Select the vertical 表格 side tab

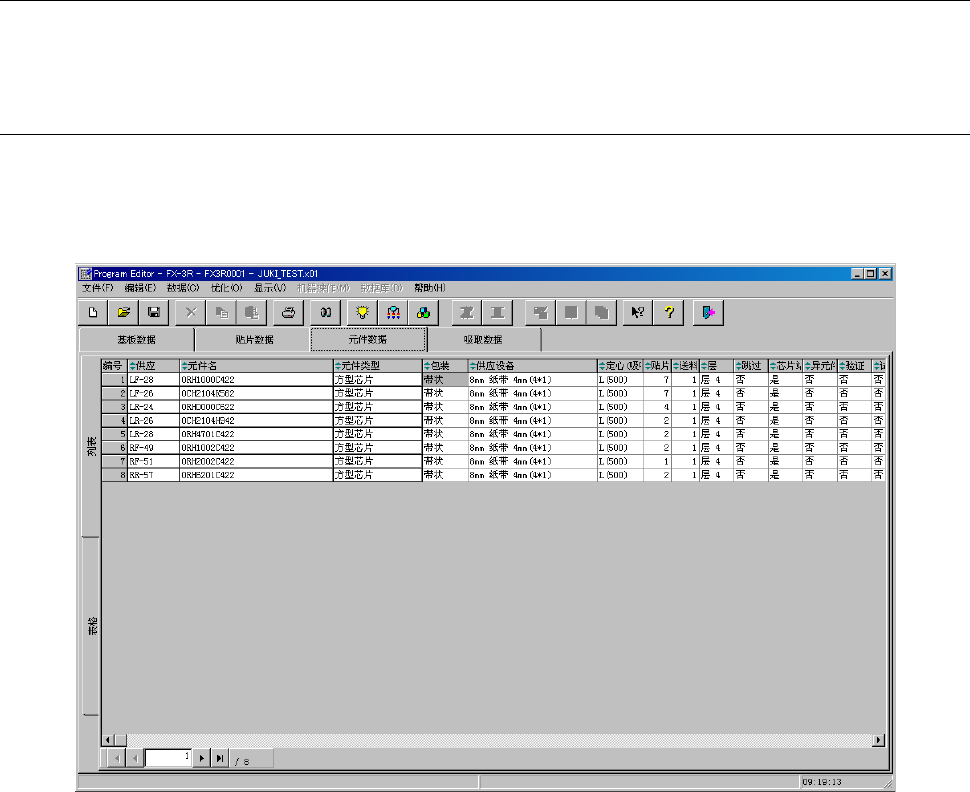(x=91, y=626)
